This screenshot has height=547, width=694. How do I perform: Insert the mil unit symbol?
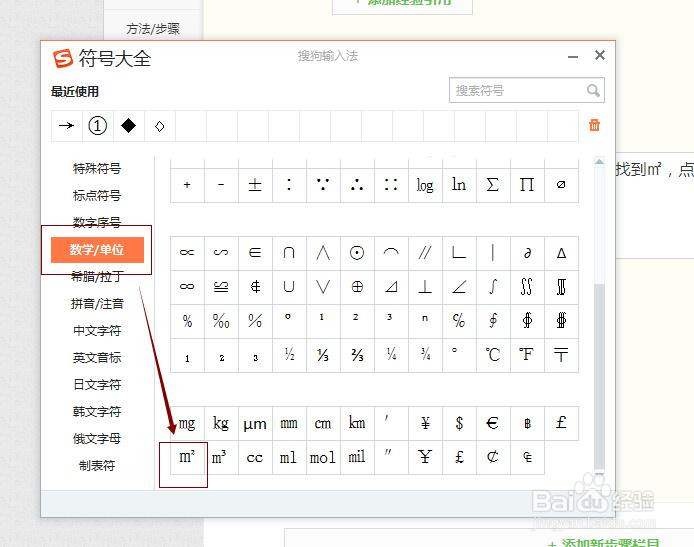pyautogui.click(x=357, y=457)
